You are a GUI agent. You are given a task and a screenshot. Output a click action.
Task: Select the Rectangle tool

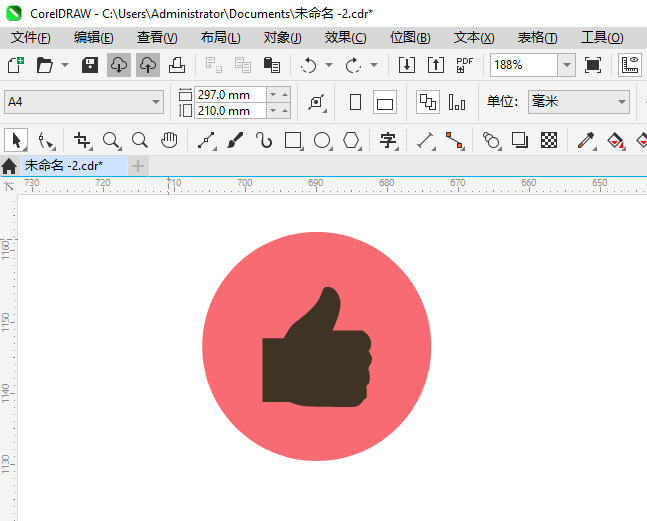pos(293,140)
